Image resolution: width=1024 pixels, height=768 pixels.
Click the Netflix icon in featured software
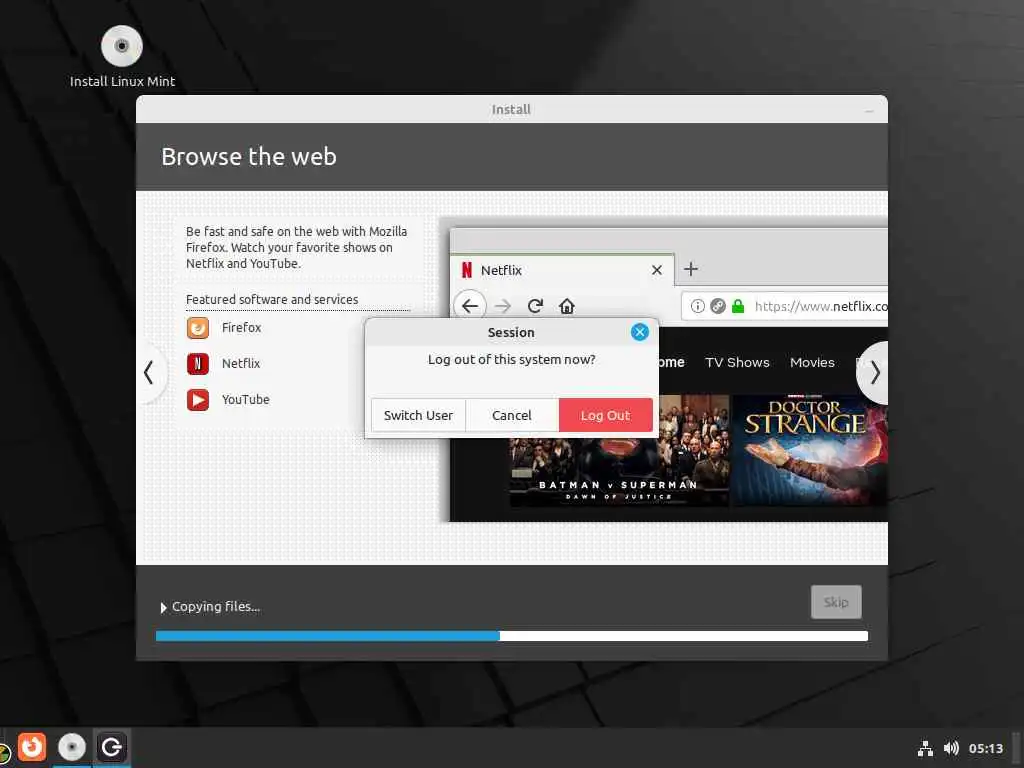click(198, 364)
